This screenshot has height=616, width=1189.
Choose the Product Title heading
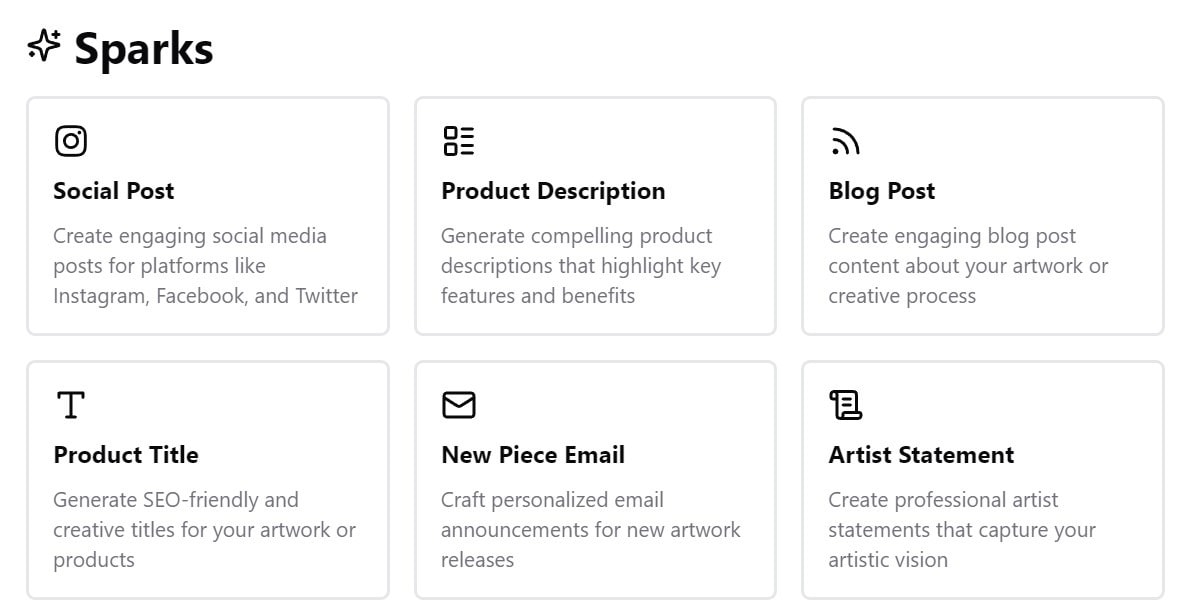[126, 455]
